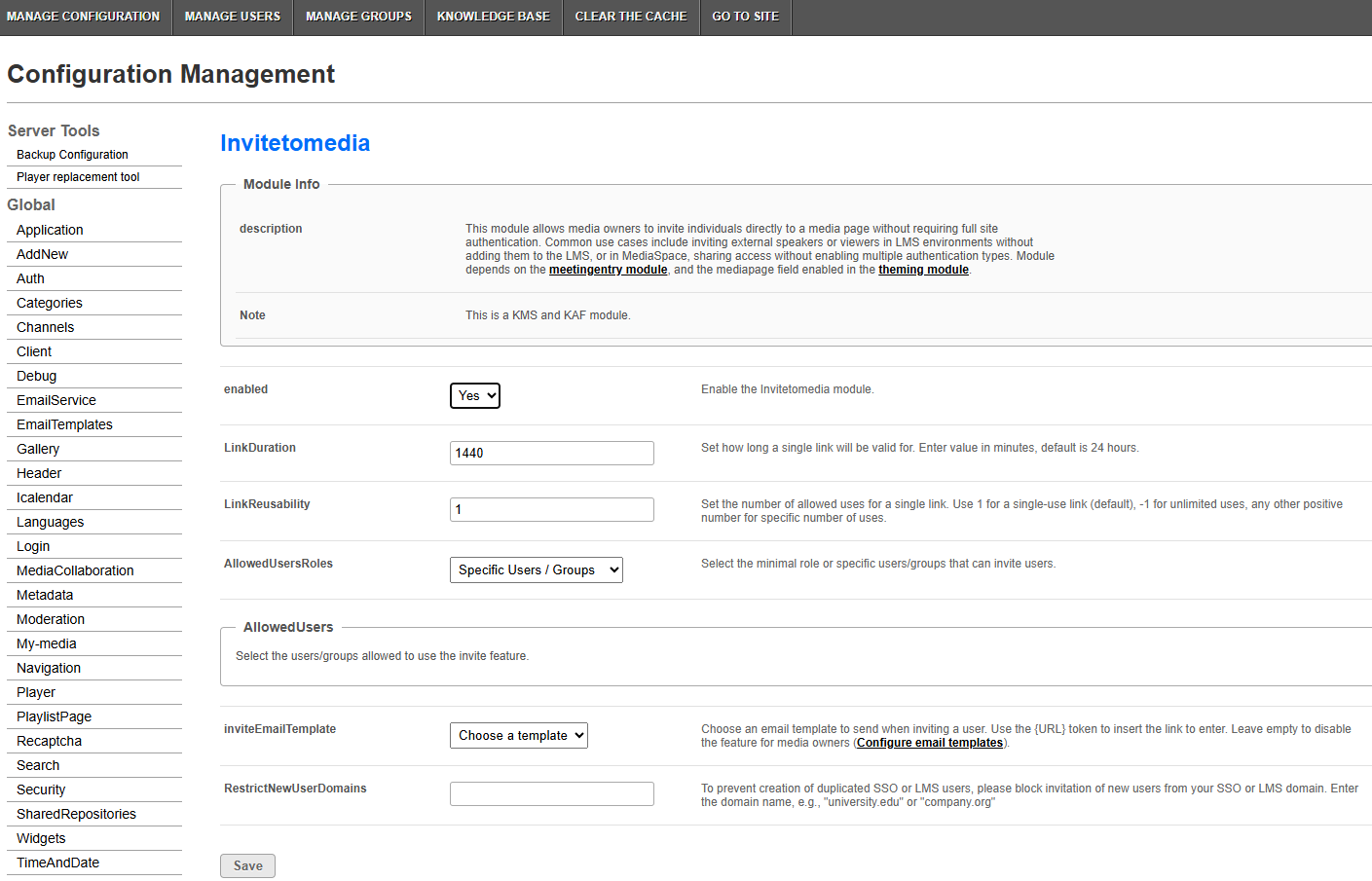The height and width of the screenshot is (881, 1372).
Task: Click the Server Tools sidebar heading
Action: pyautogui.click(x=54, y=130)
